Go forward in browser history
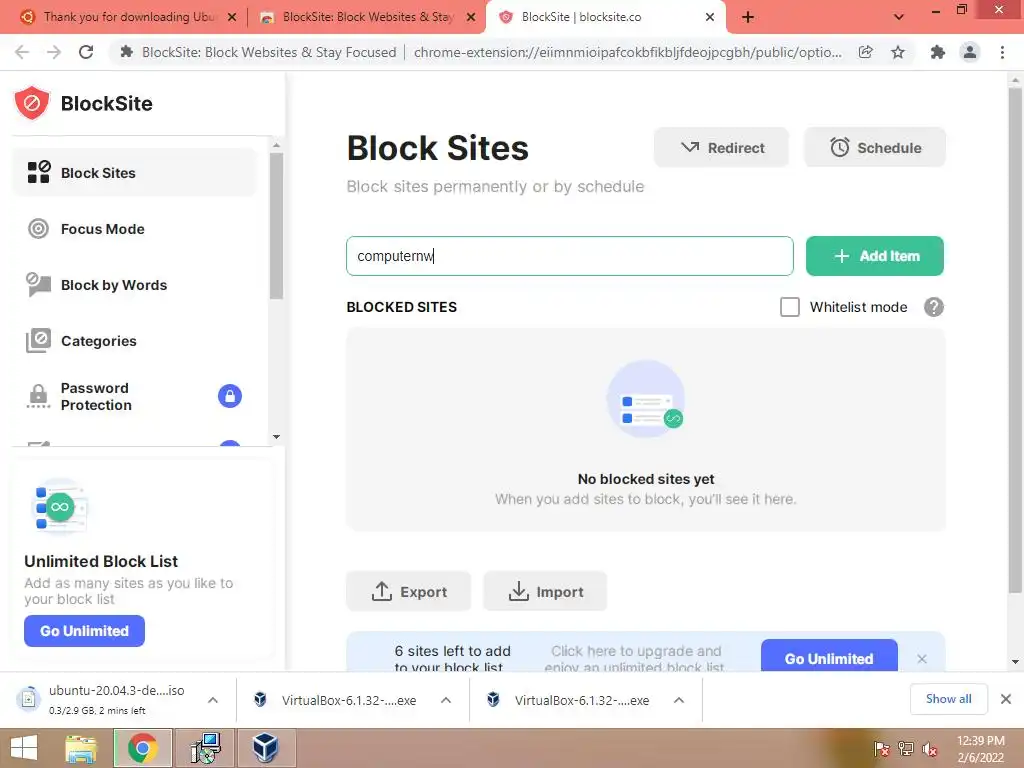Screen dimensions: 1024x768 [x=54, y=52]
